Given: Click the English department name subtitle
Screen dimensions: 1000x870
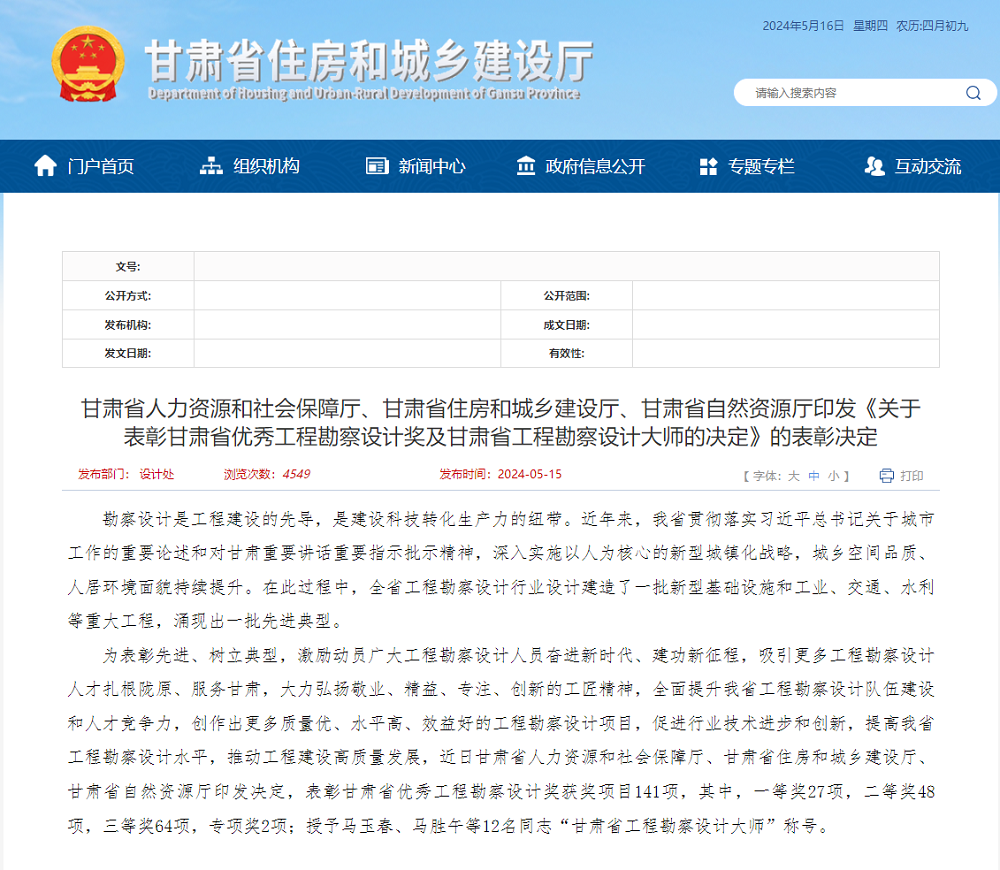Looking at the screenshot, I should tap(364, 94).
